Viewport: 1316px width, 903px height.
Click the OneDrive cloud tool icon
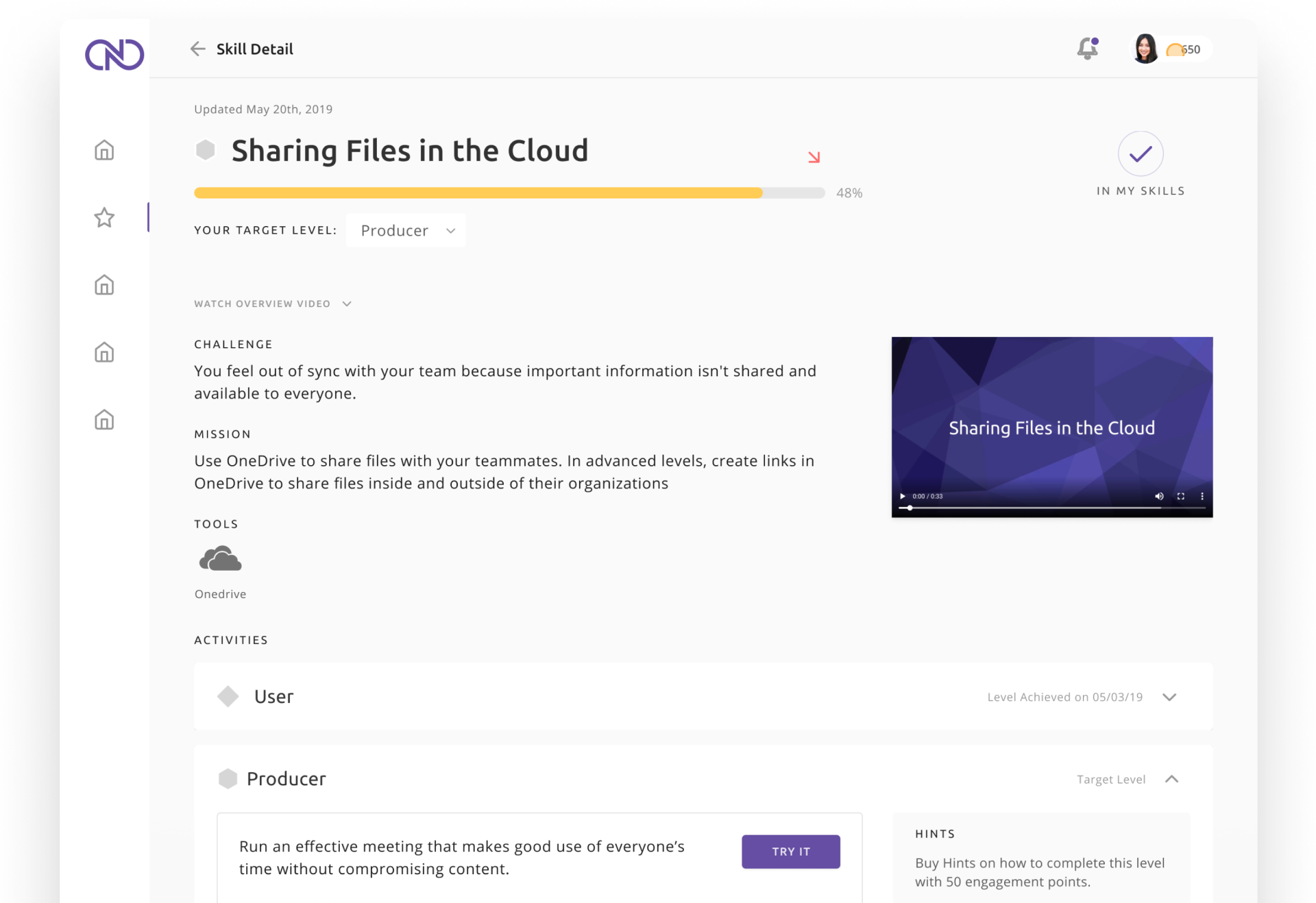pyautogui.click(x=220, y=559)
